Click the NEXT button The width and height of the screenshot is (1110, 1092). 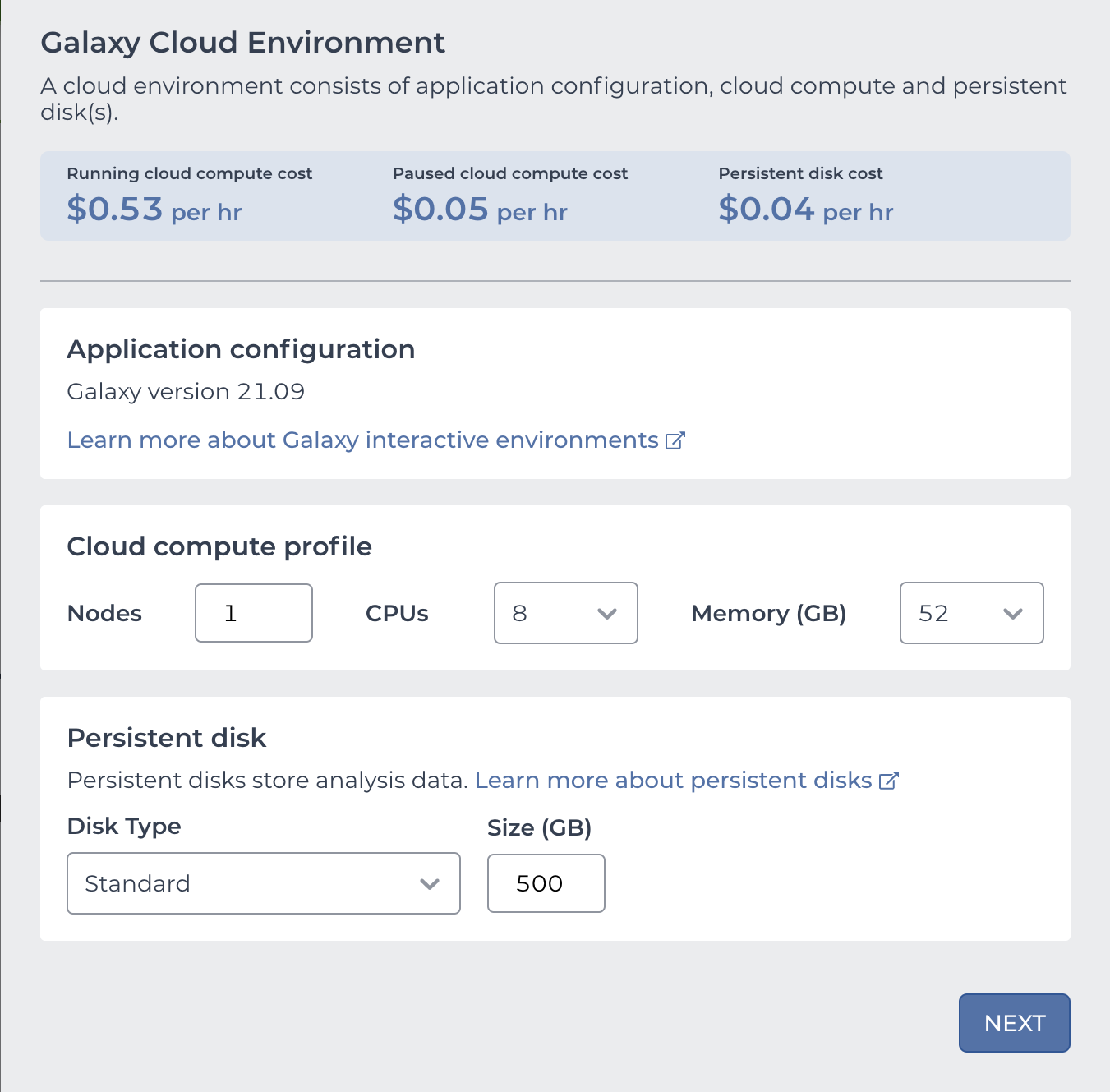tap(1014, 1023)
